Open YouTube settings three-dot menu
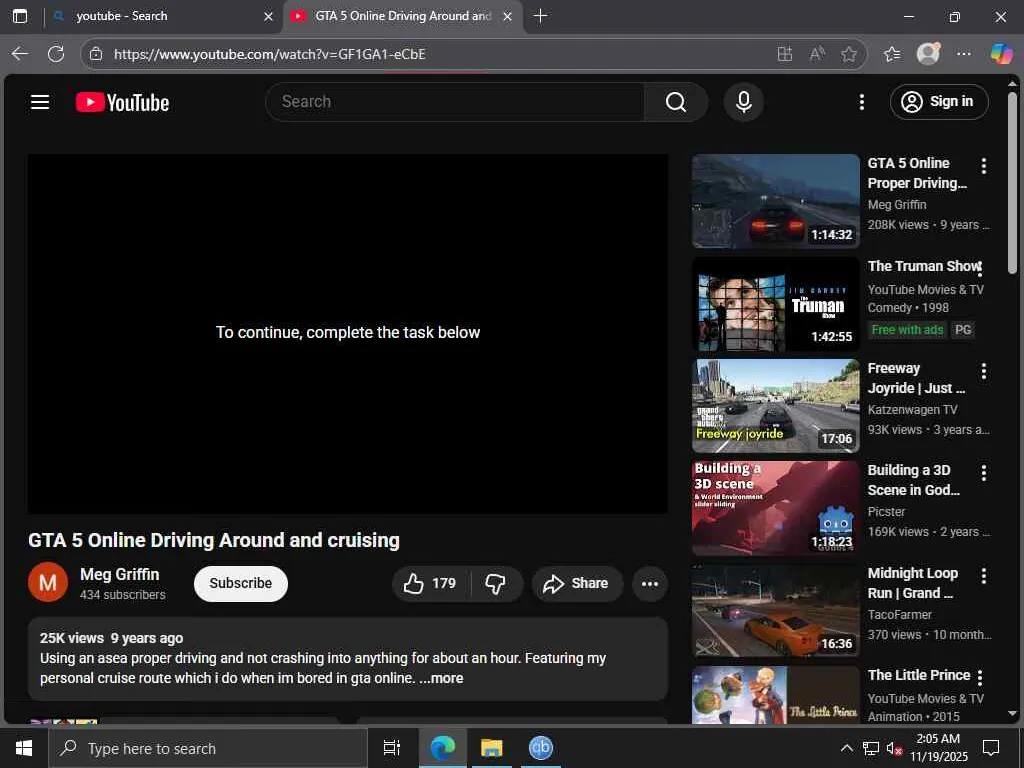Screen dimensions: 1024x768 [x=861, y=102]
